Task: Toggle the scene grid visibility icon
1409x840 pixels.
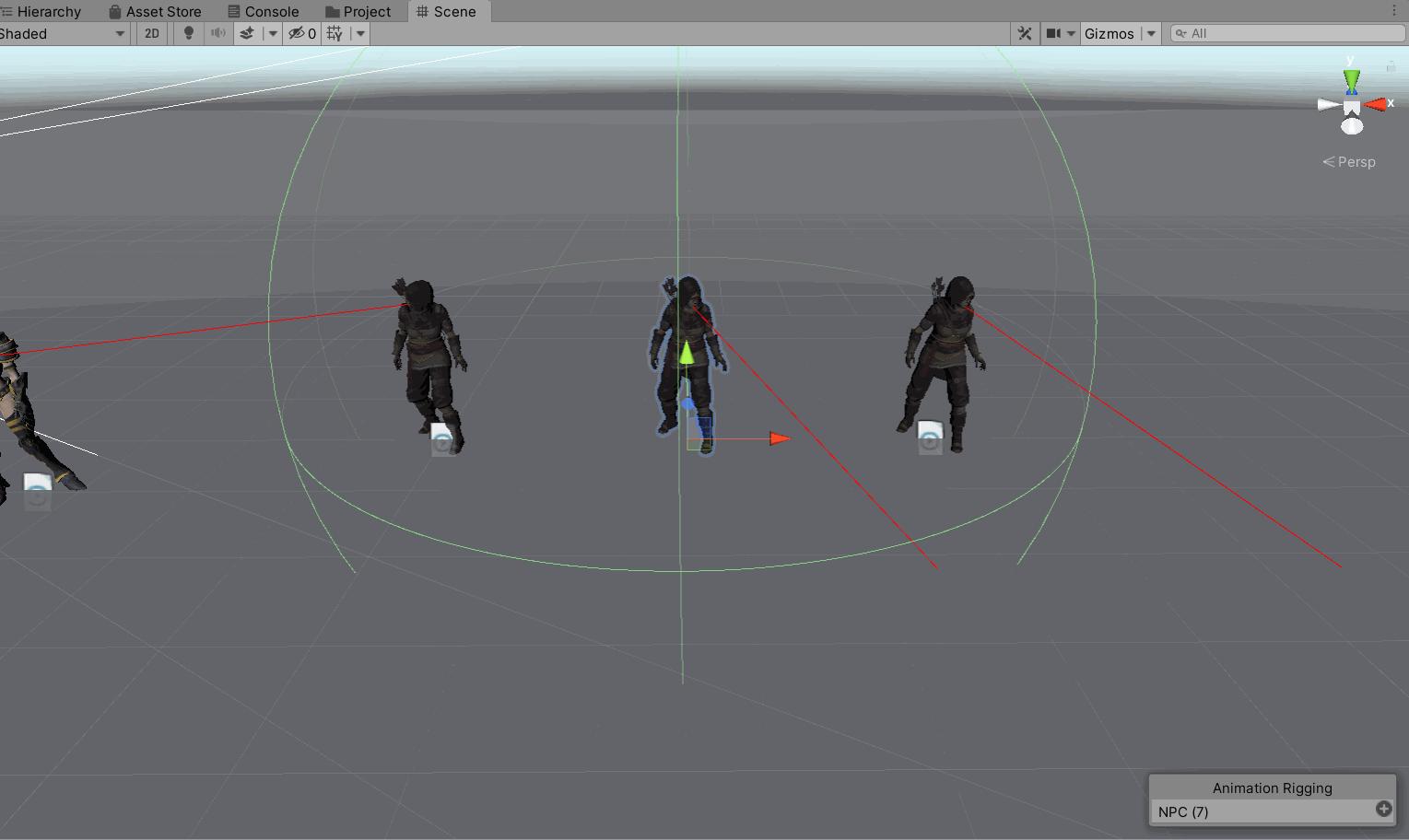Action: (335, 33)
